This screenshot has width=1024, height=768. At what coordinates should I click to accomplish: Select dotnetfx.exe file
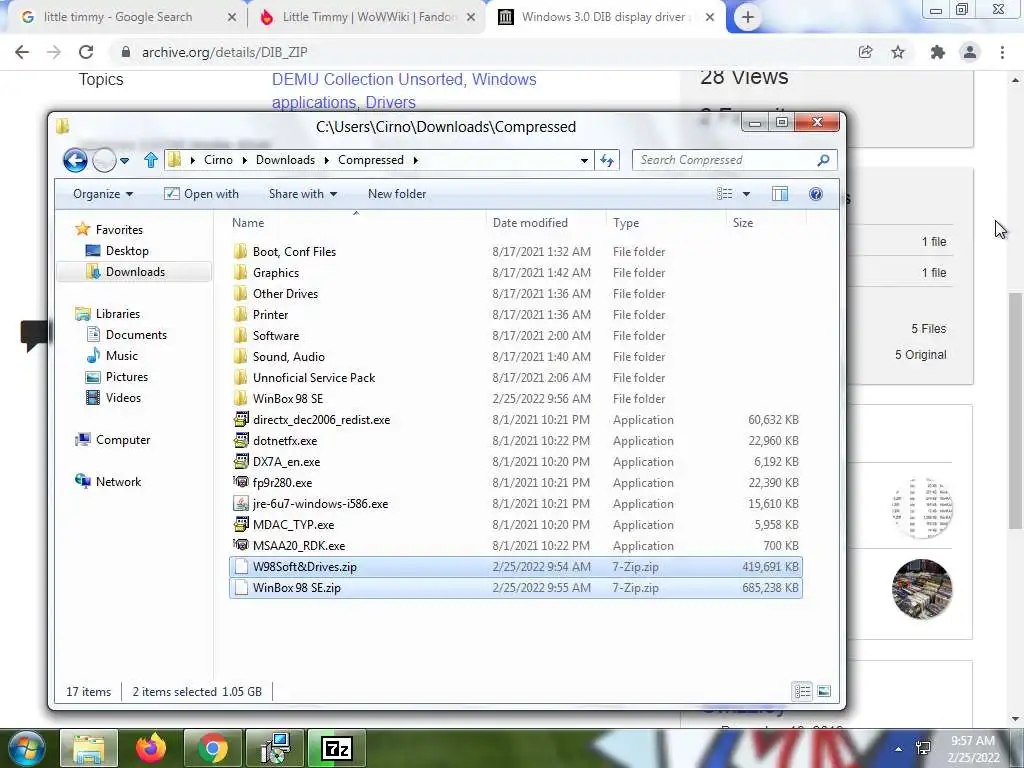(516, 441)
